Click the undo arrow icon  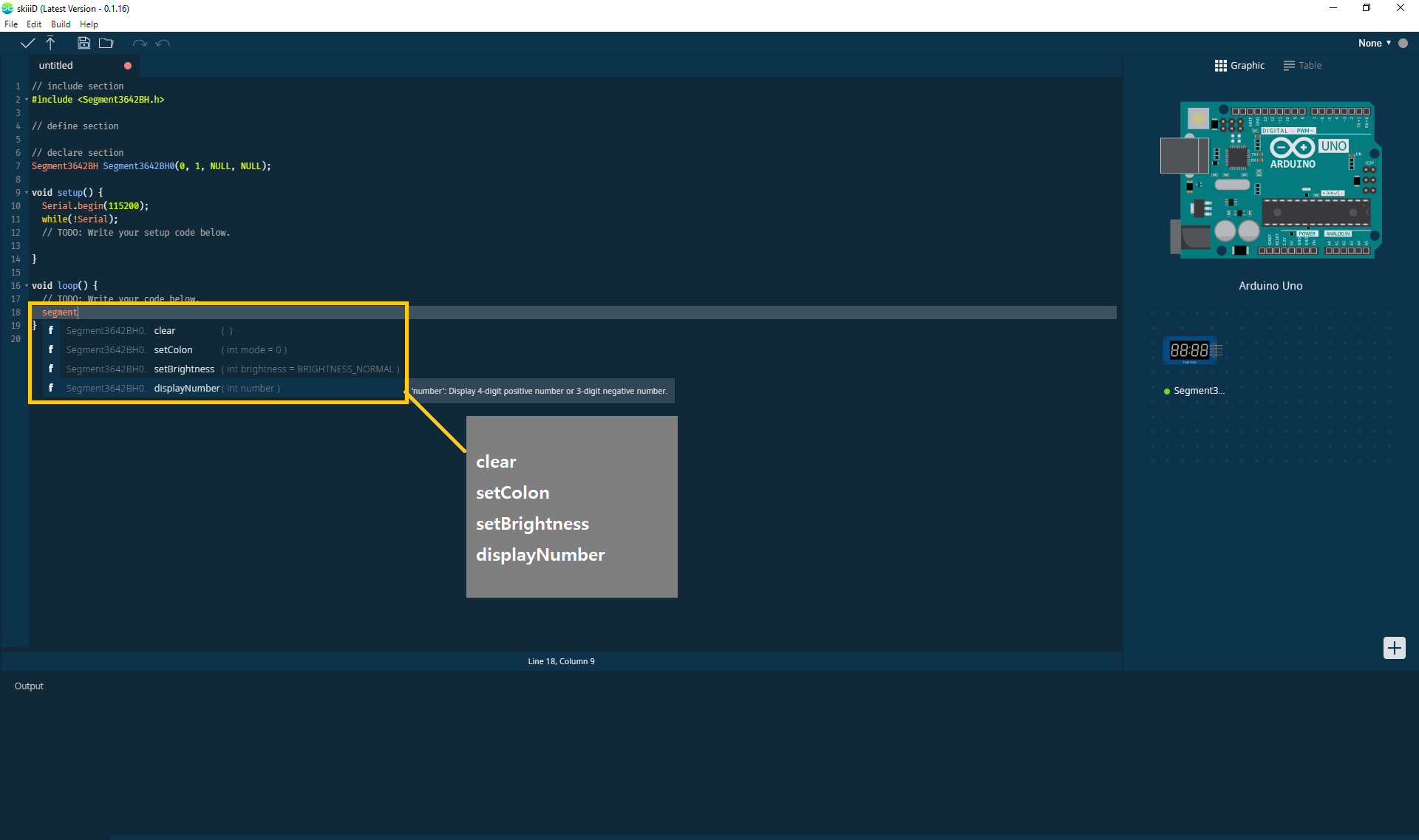[x=163, y=43]
